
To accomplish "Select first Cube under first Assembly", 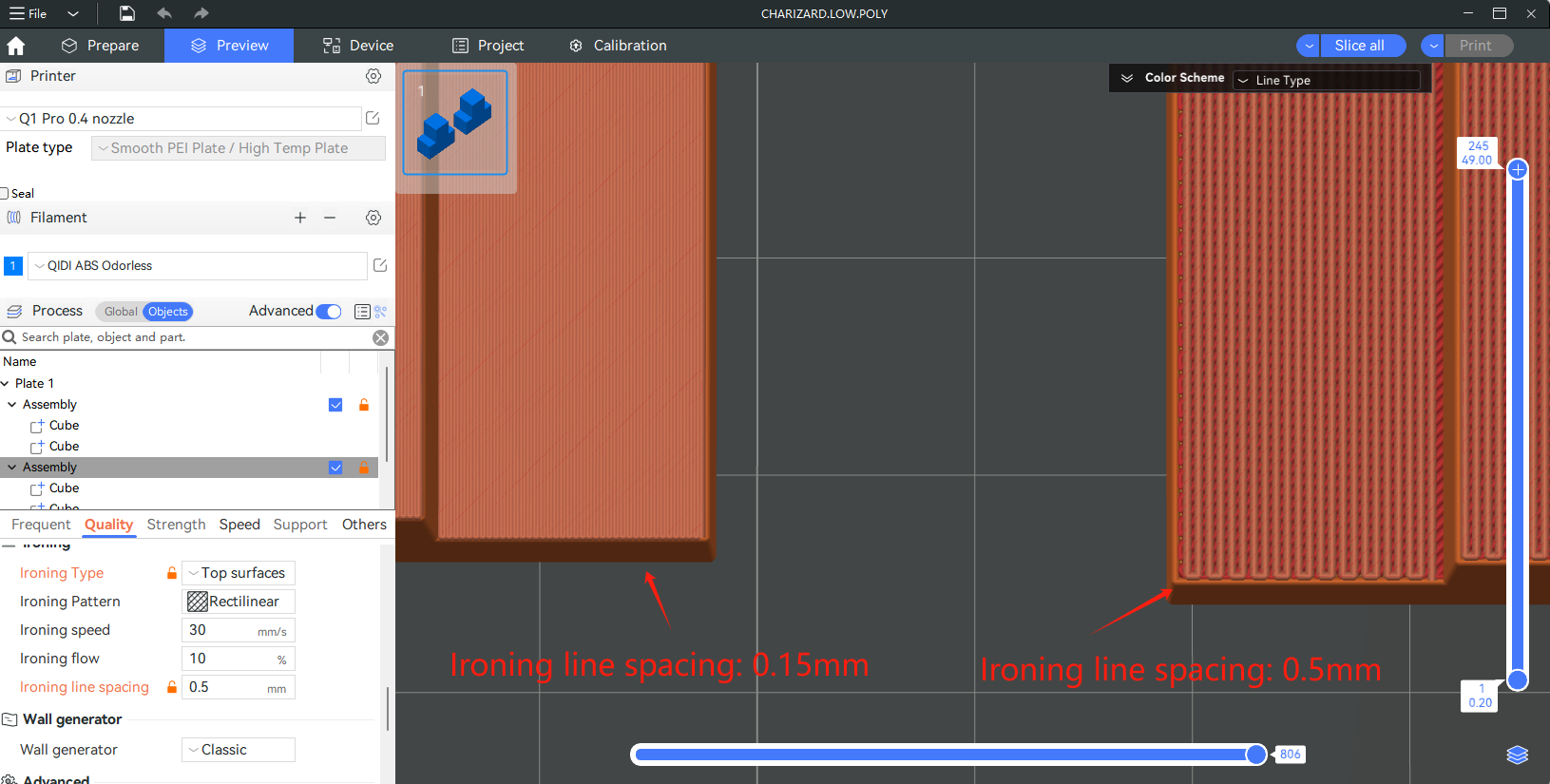I will (x=64, y=426).
